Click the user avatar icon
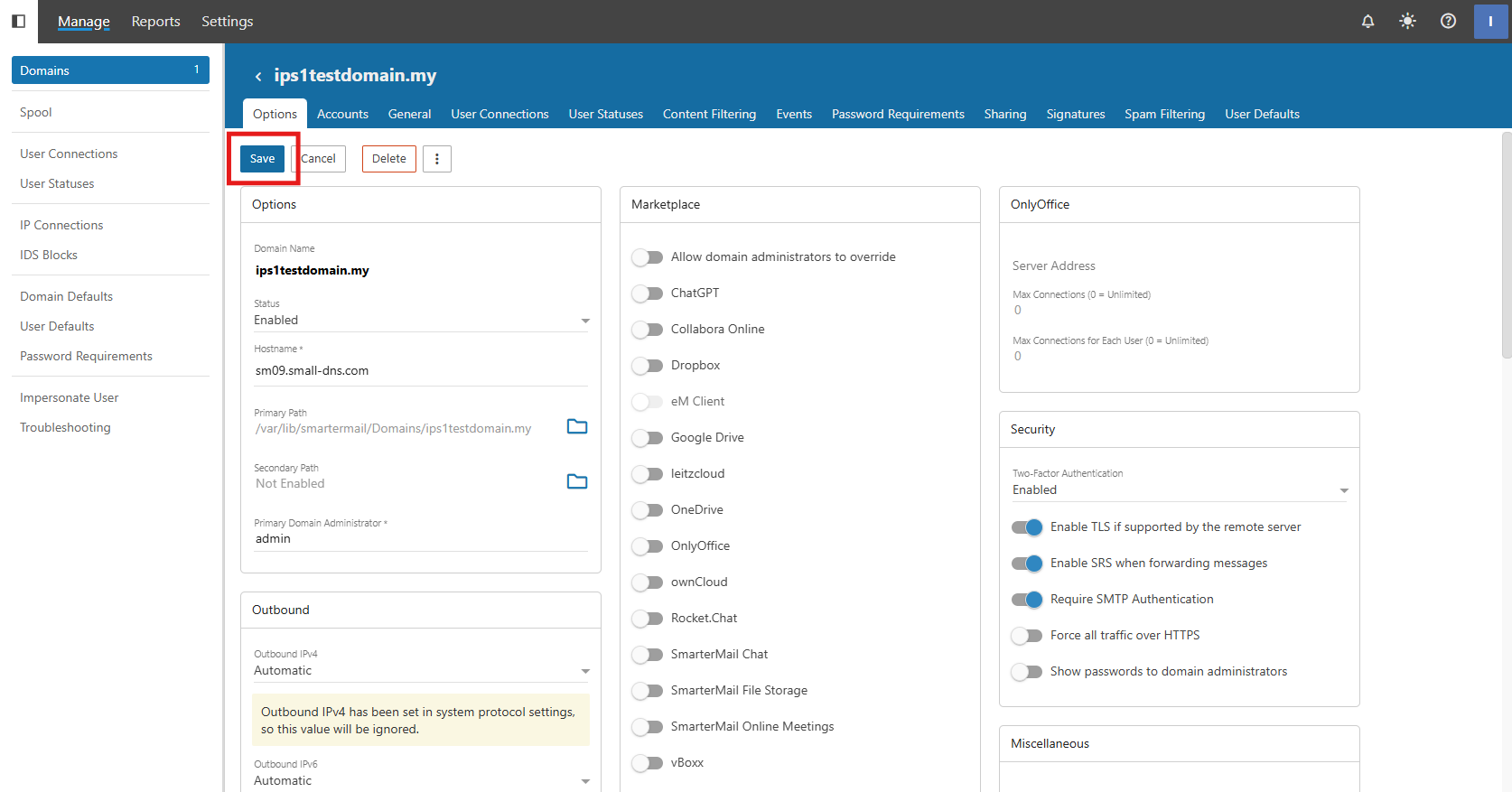The width and height of the screenshot is (1512, 792). [1489, 21]
